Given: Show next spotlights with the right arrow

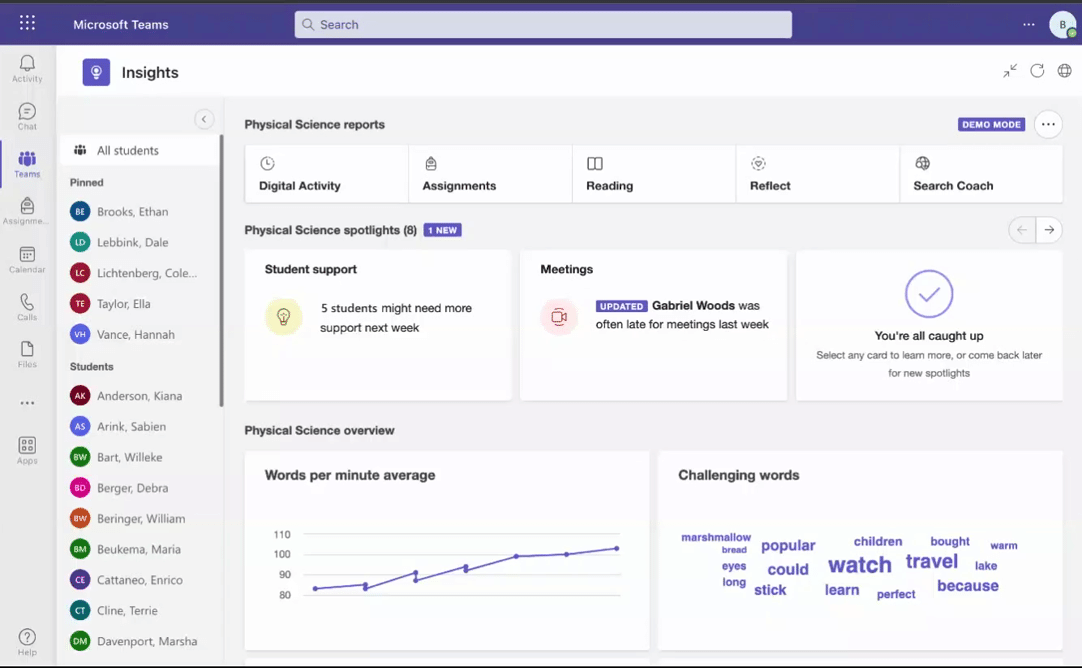Looking at the screenshot, I should [1048, 230].
